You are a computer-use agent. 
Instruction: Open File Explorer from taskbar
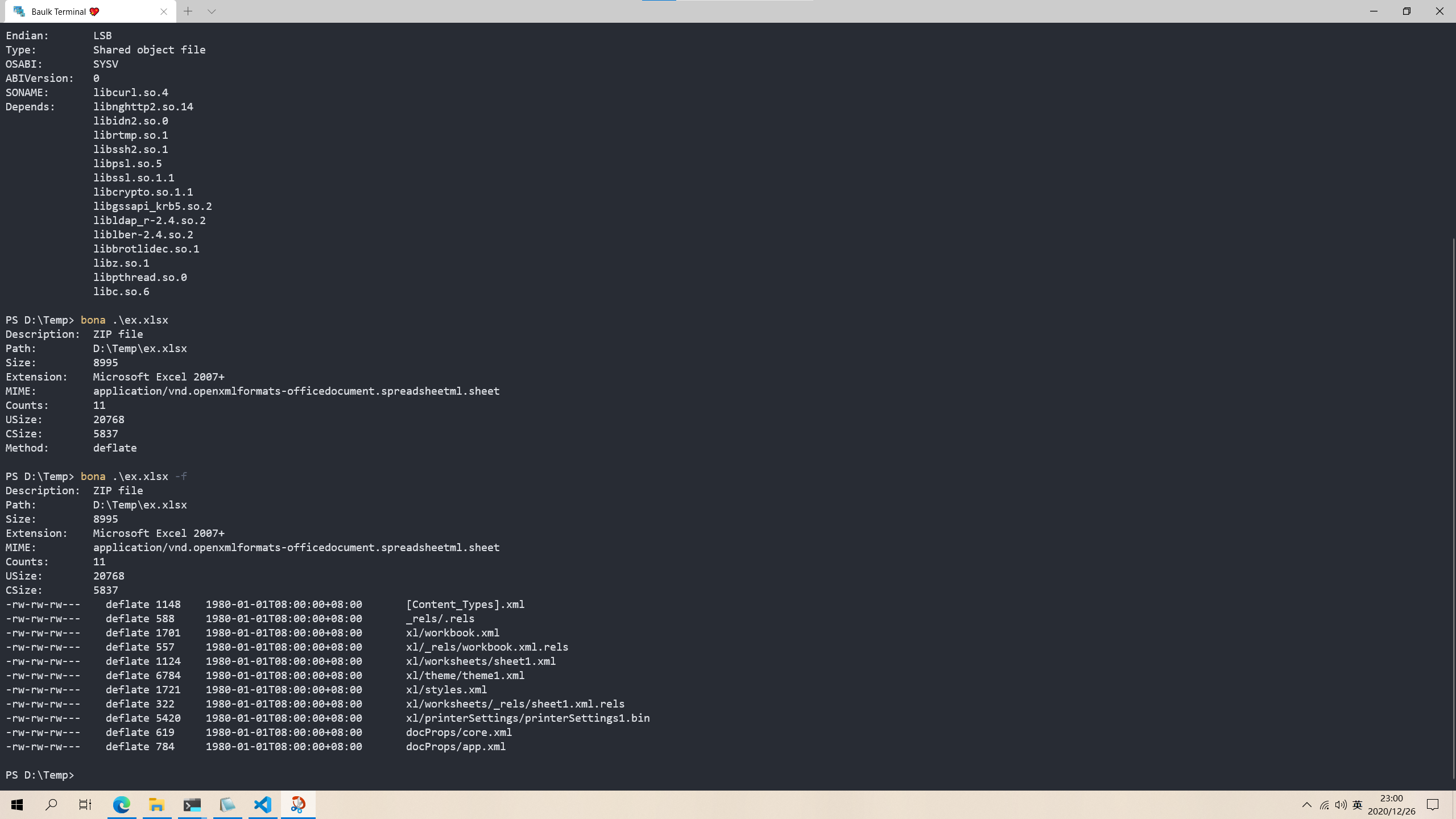pyautogui.click(x=157, y=805)
